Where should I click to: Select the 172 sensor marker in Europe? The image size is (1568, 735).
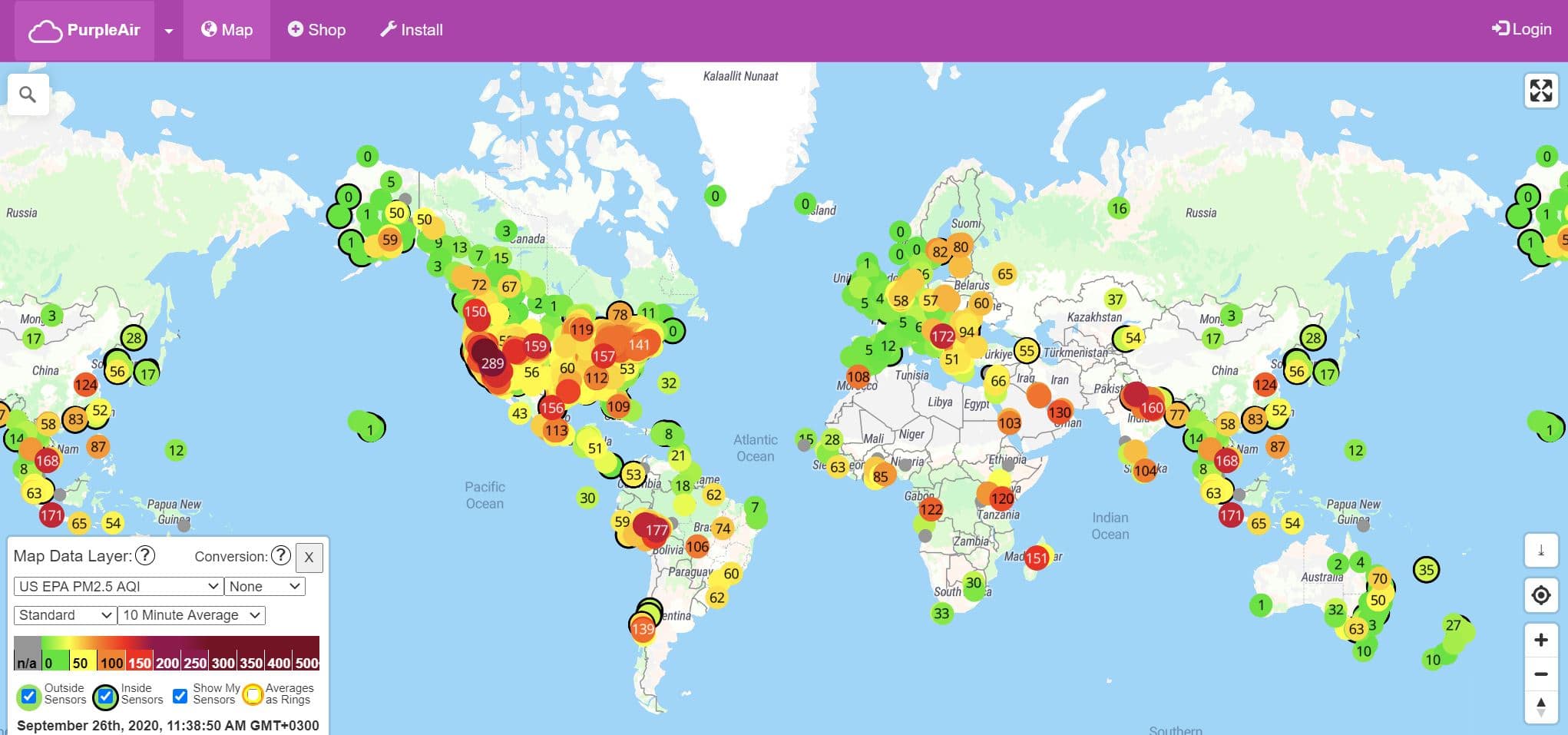tap(942, 336)
